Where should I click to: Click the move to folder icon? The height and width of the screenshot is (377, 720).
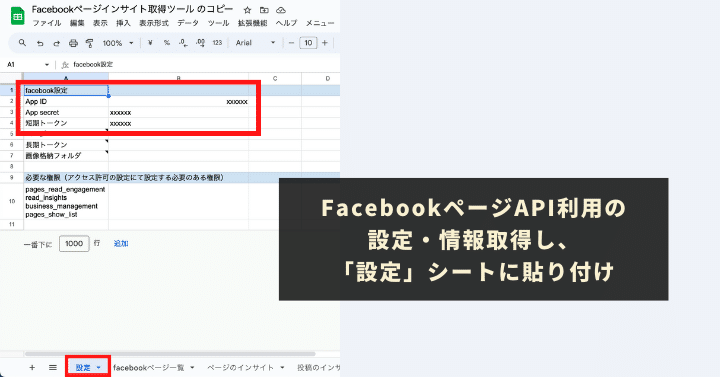tap(264, 10)
